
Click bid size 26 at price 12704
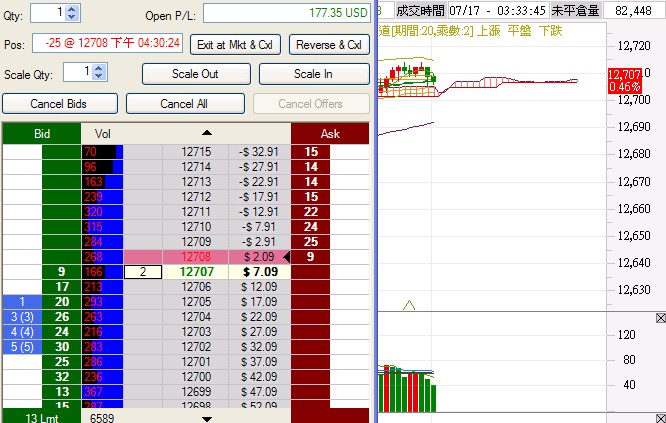click(x=62, y=317)
